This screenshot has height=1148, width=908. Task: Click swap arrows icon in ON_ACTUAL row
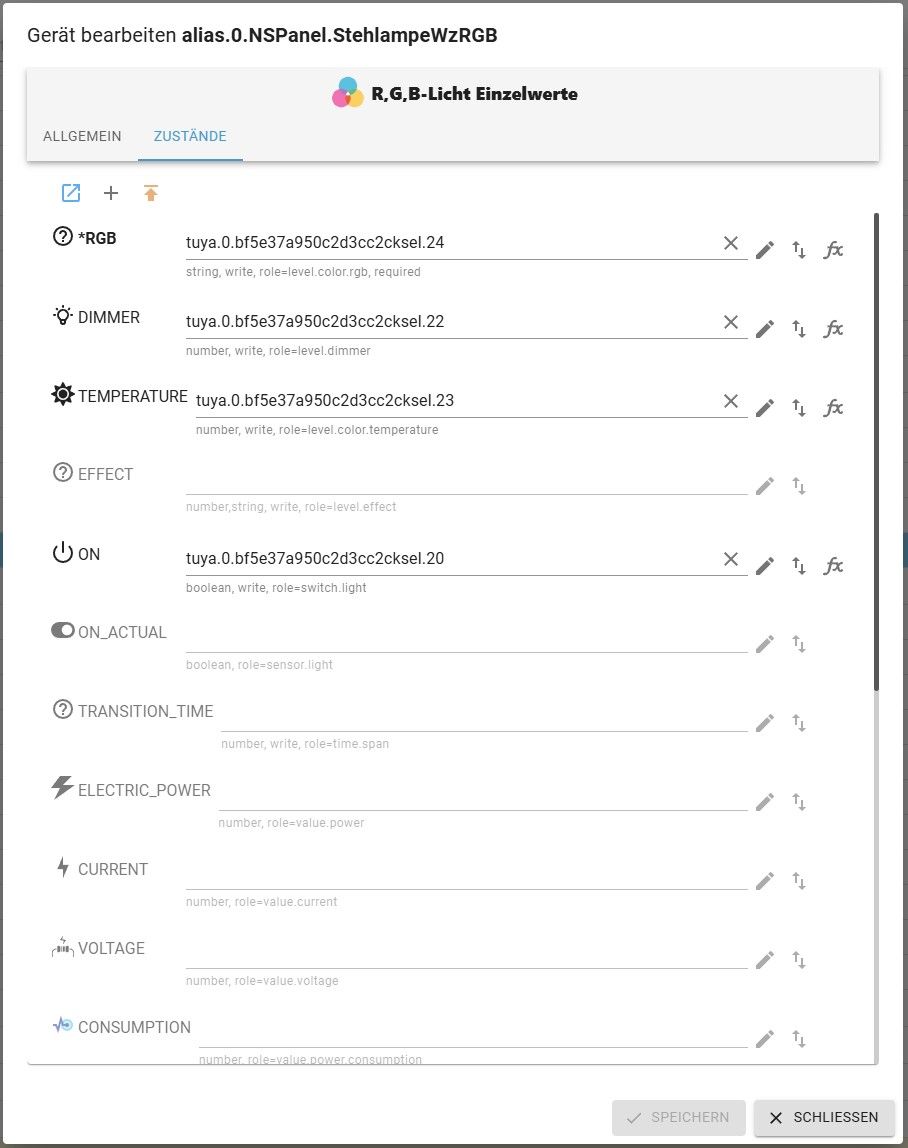click(x=799, y=644)
